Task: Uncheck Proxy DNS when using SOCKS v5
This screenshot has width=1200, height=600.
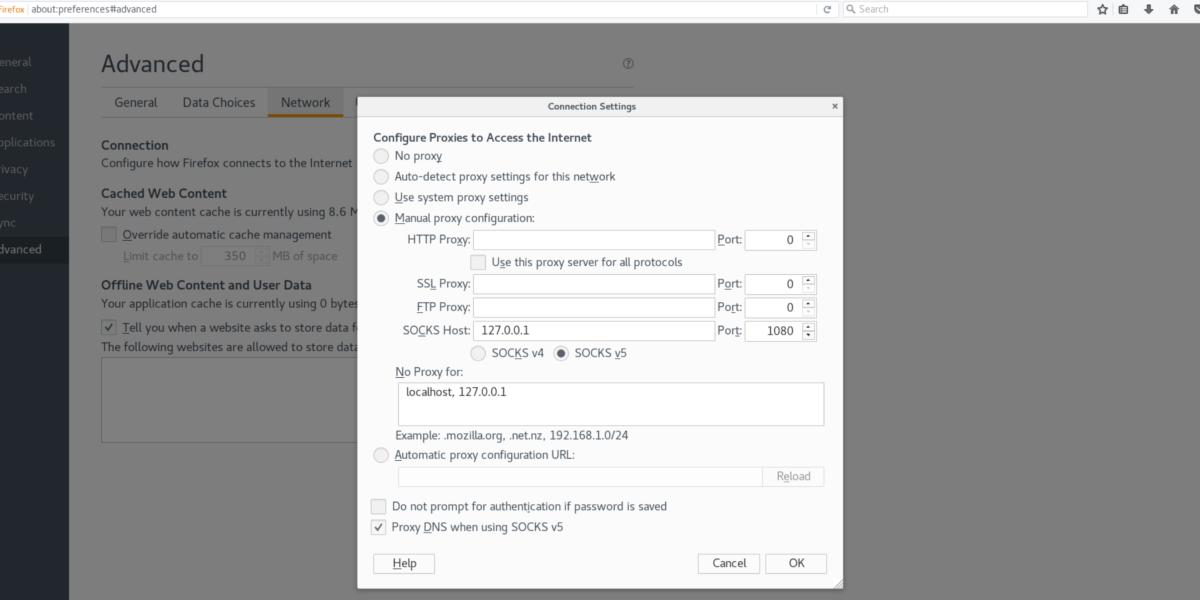Action: 378,527
